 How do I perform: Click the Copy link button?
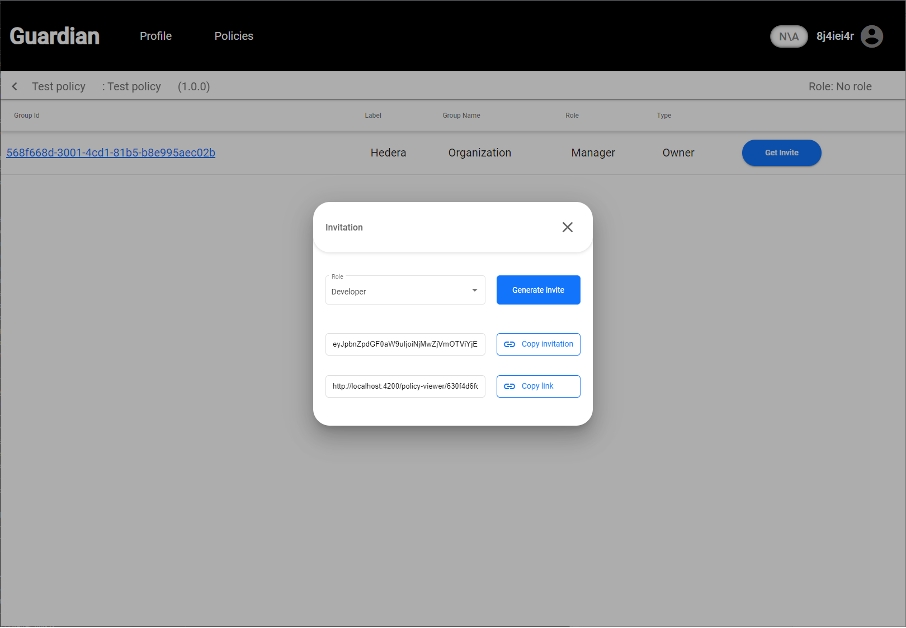pos(538,386)
